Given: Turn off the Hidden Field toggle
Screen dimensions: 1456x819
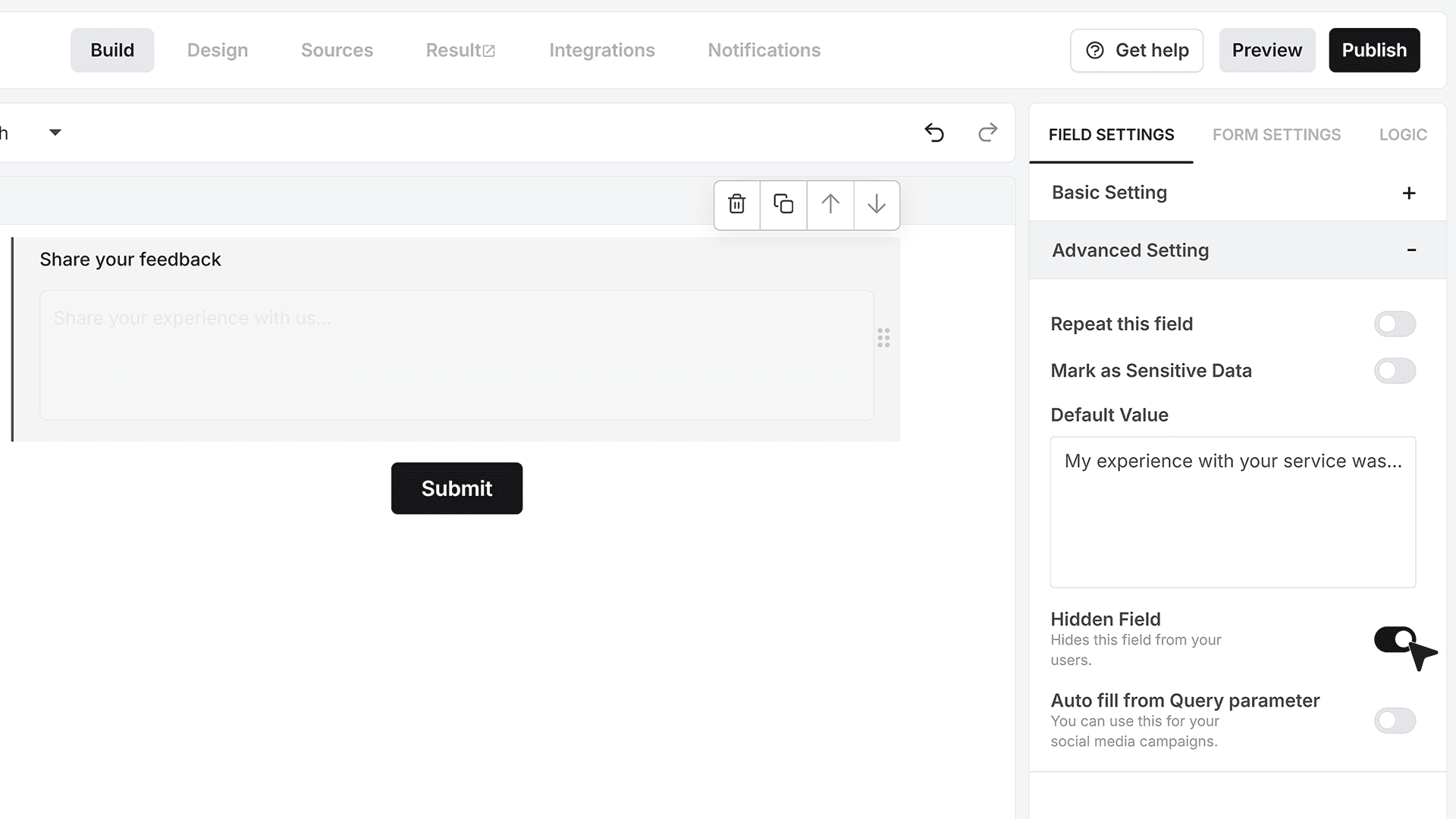Looking at the screenshot, I should point(1395,639).
